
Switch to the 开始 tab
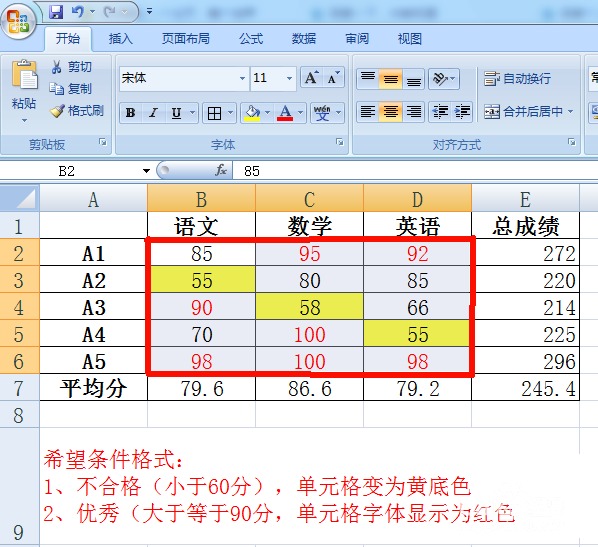(x=68, y=39)
